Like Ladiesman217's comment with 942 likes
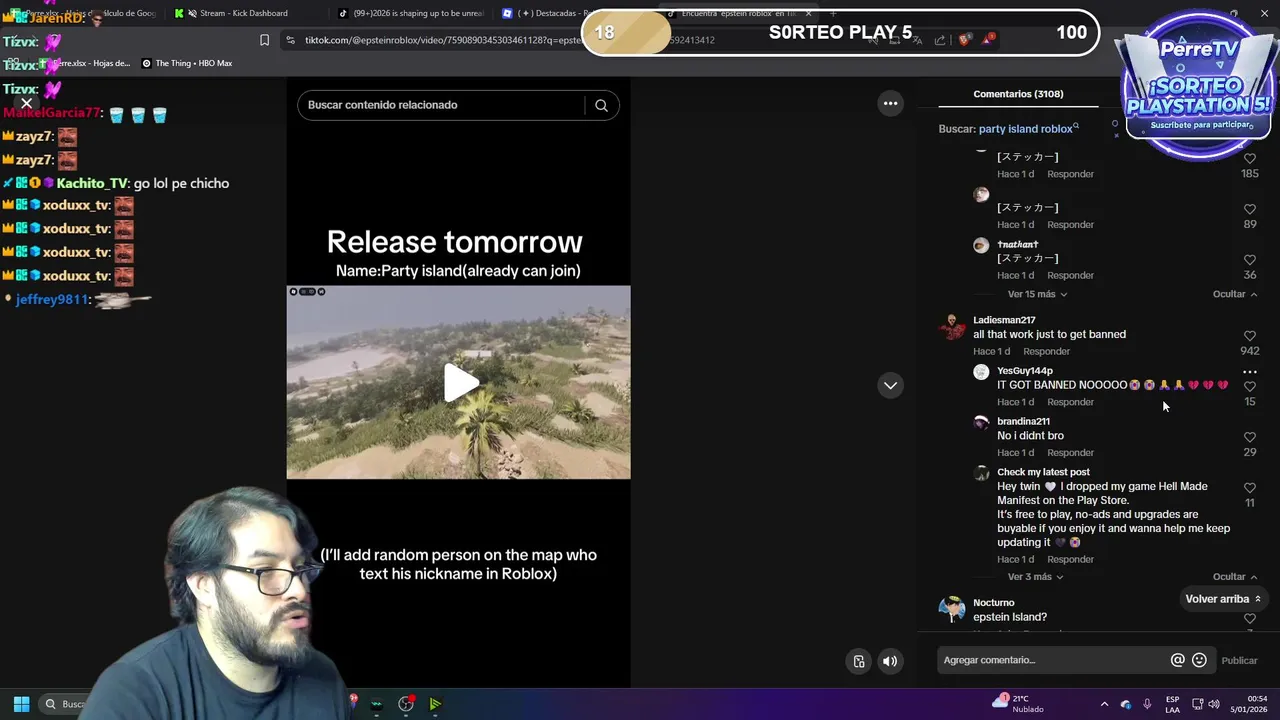1280x720 pixels. pos(1249,336)
